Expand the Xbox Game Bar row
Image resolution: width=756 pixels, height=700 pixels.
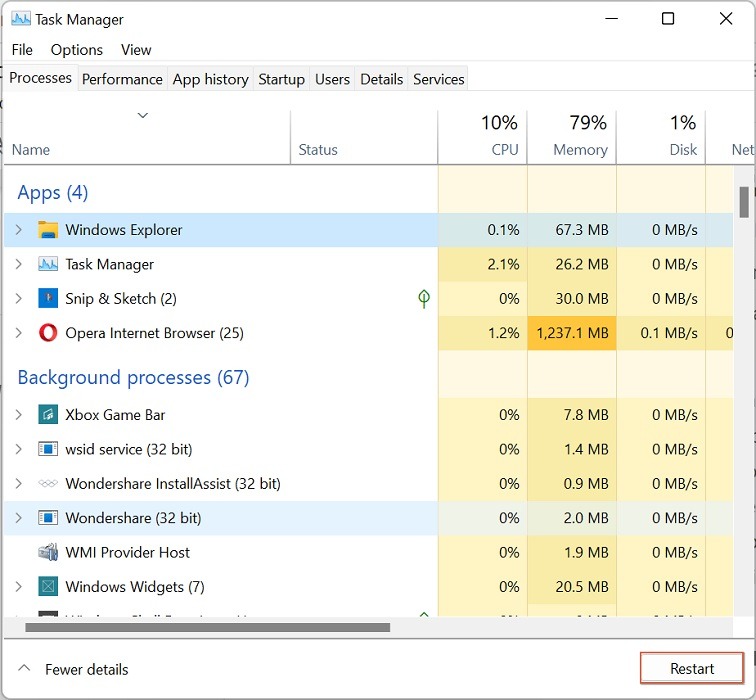point(19,415)
